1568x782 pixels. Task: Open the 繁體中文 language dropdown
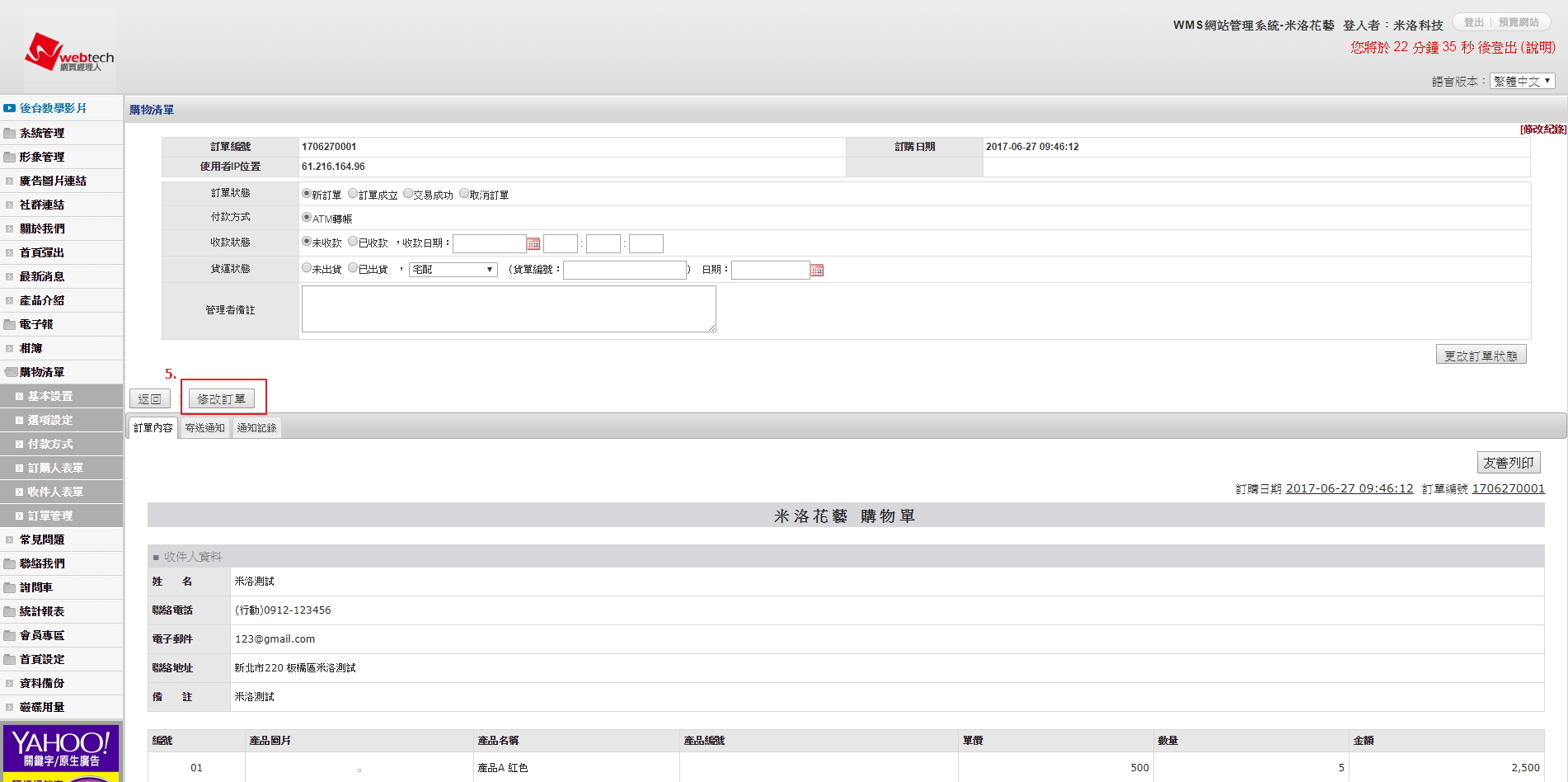(x=1522, y=81)
